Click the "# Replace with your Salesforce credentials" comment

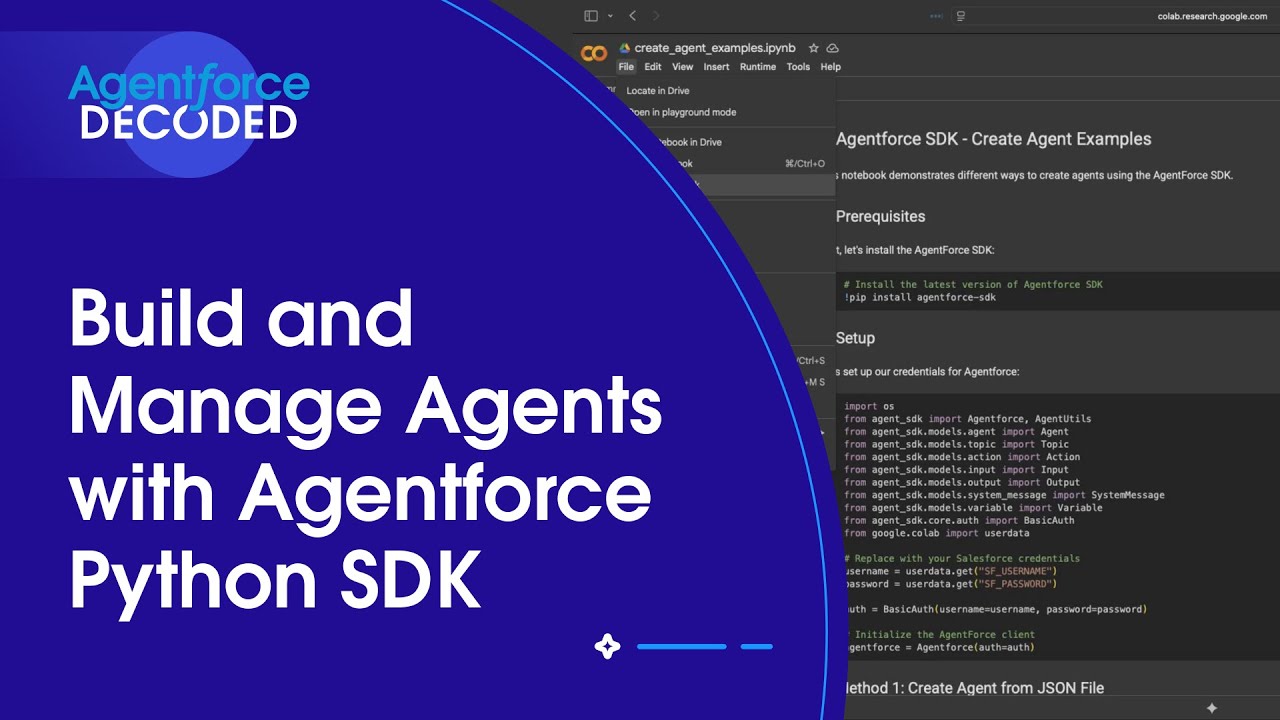(x=962, y=558)
